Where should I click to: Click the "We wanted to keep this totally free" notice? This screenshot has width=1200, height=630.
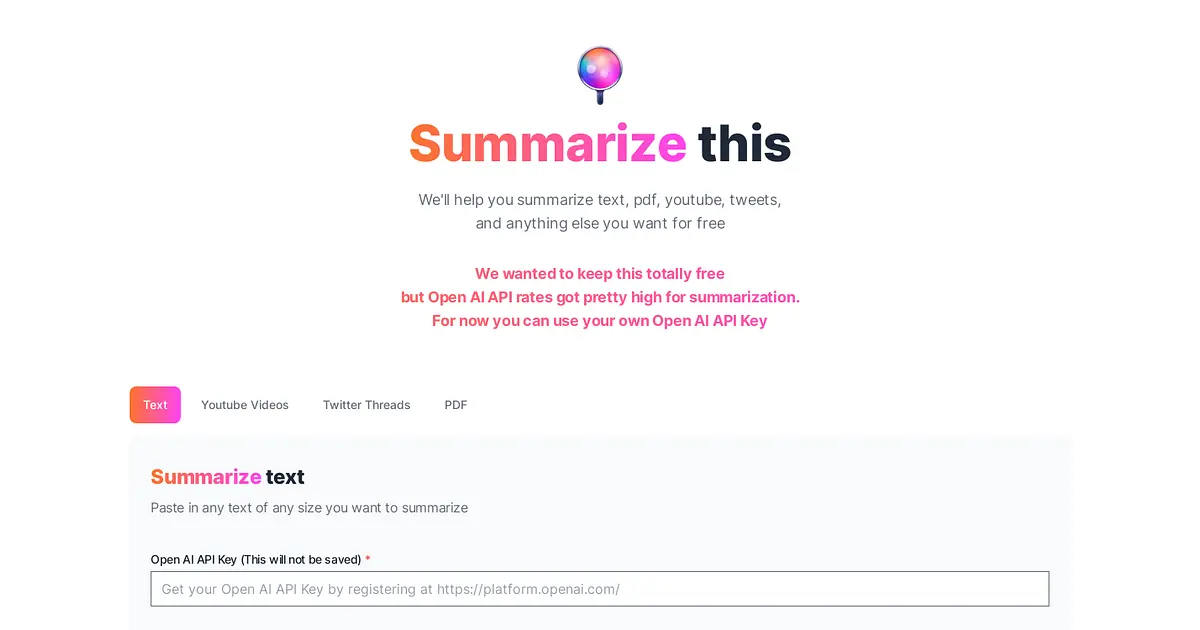pos(600,273)
